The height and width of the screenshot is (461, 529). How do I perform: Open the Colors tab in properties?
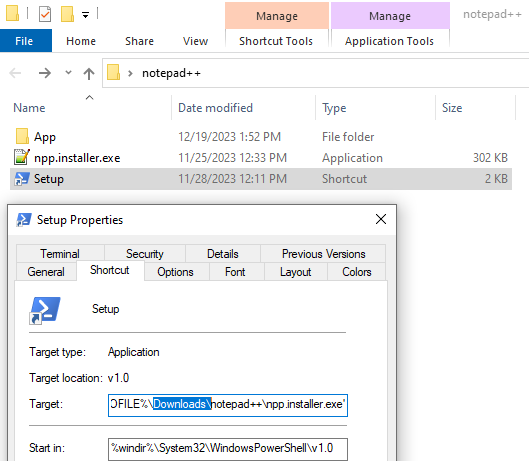click(357, 272)
